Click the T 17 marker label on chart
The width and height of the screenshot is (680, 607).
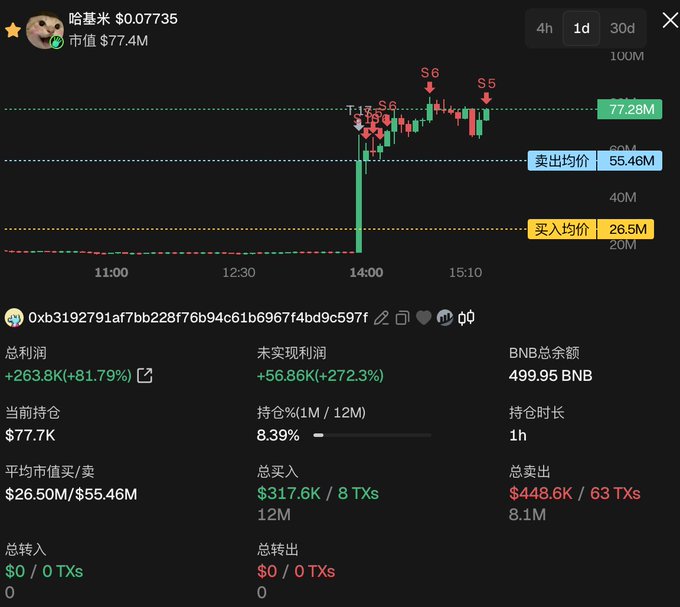click(358, 111)
